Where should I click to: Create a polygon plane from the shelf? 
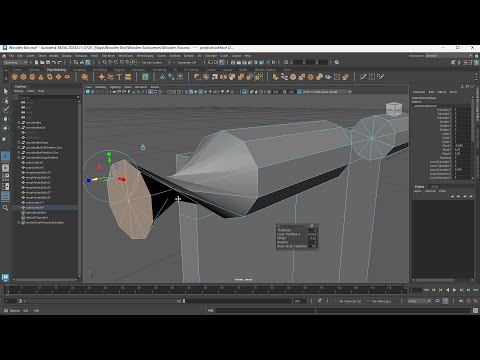click(58, 77)
